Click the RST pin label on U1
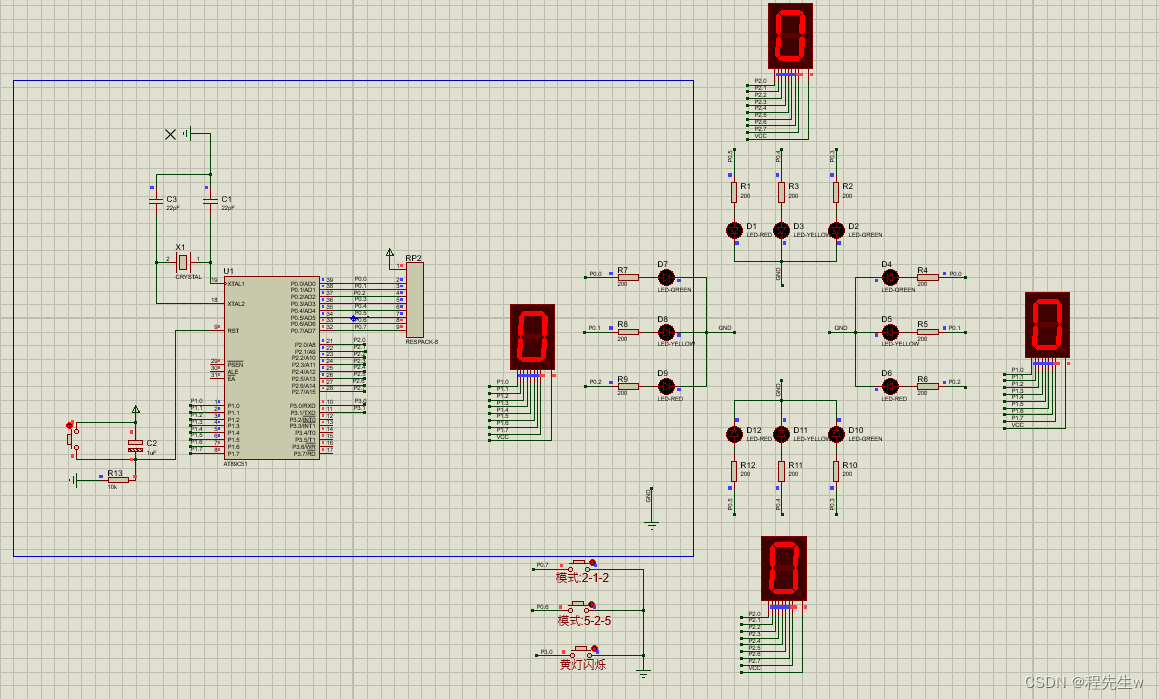This screenshot has width=1159, height=699. tap(234, 331)
